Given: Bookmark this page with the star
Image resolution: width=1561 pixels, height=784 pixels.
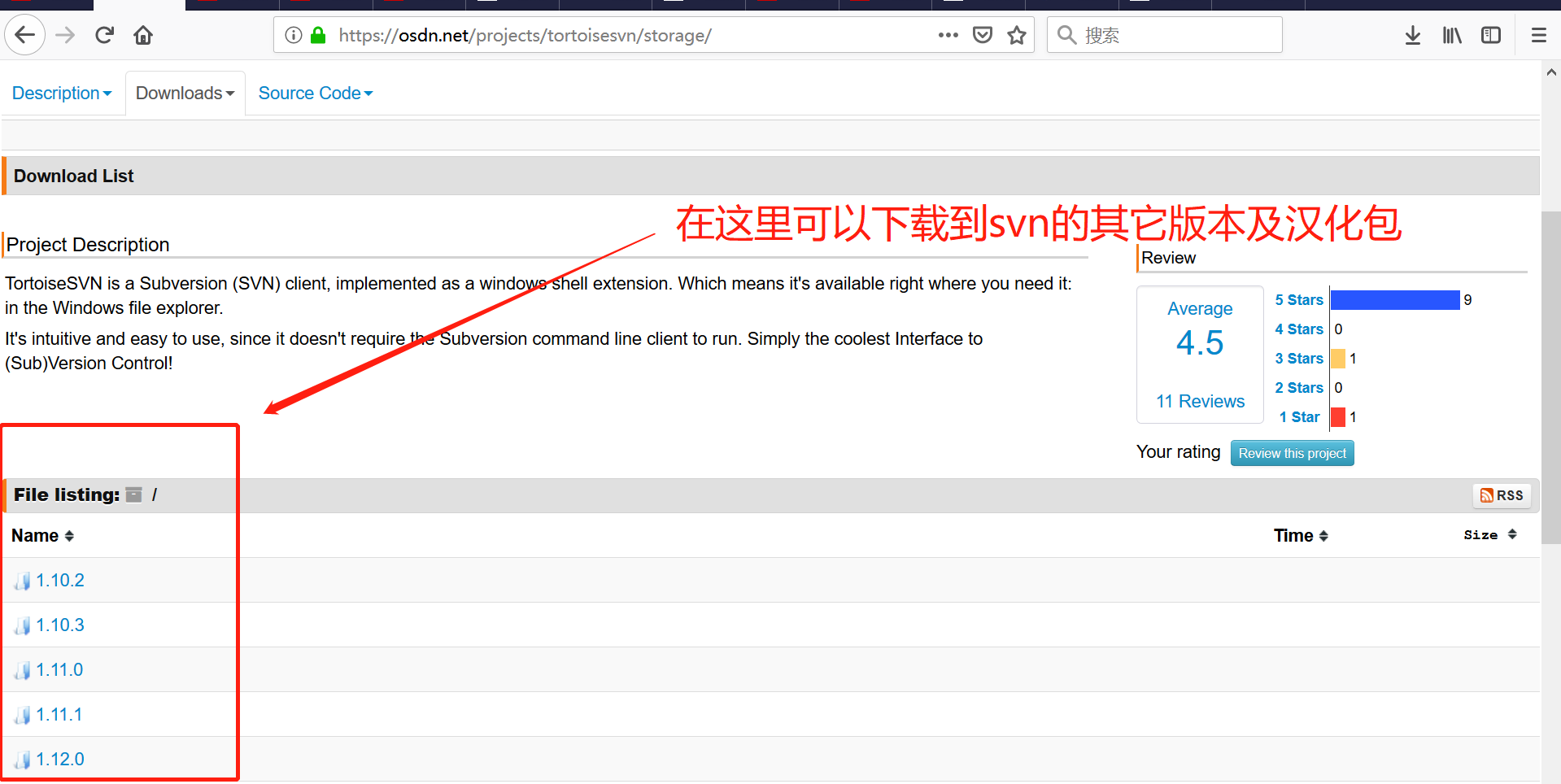Looking at the screenshot, I should pyautogui.click(x=1017, y=35).
